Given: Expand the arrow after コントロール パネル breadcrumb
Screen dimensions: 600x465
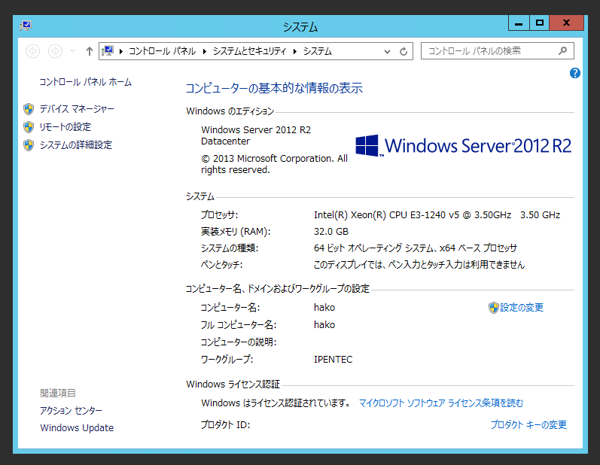Looking at the screenshot, I should pos(204,51).
